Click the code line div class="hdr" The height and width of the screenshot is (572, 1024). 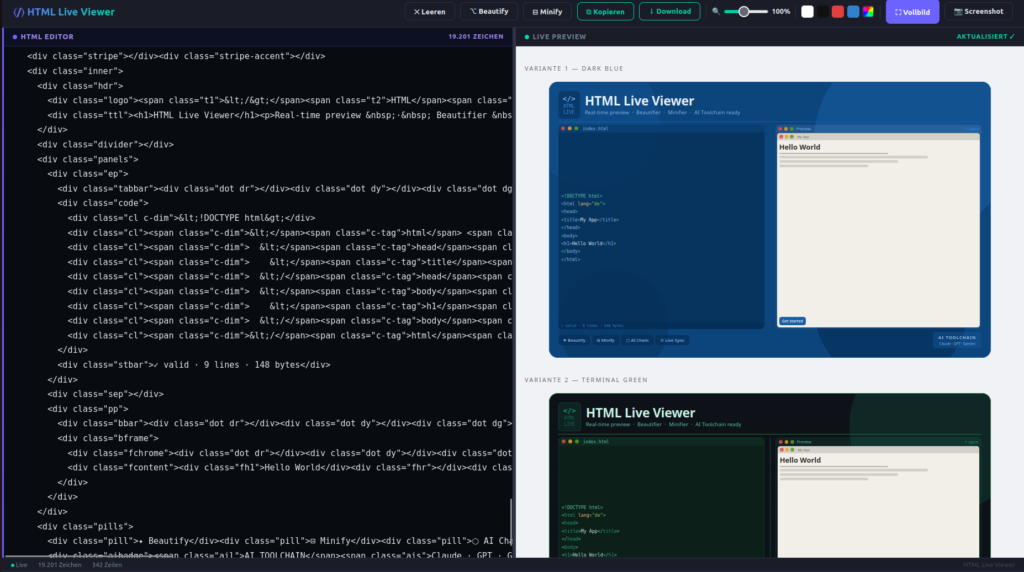click(80, 86)
